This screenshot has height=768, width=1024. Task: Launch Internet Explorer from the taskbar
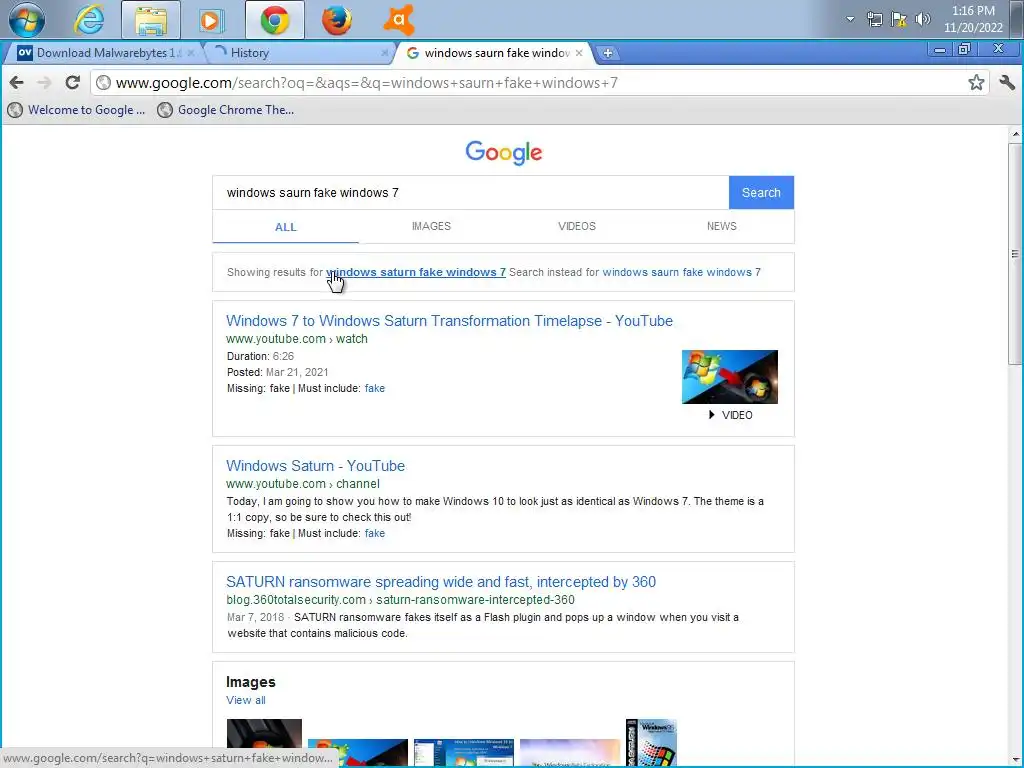(x=89, y=20)
